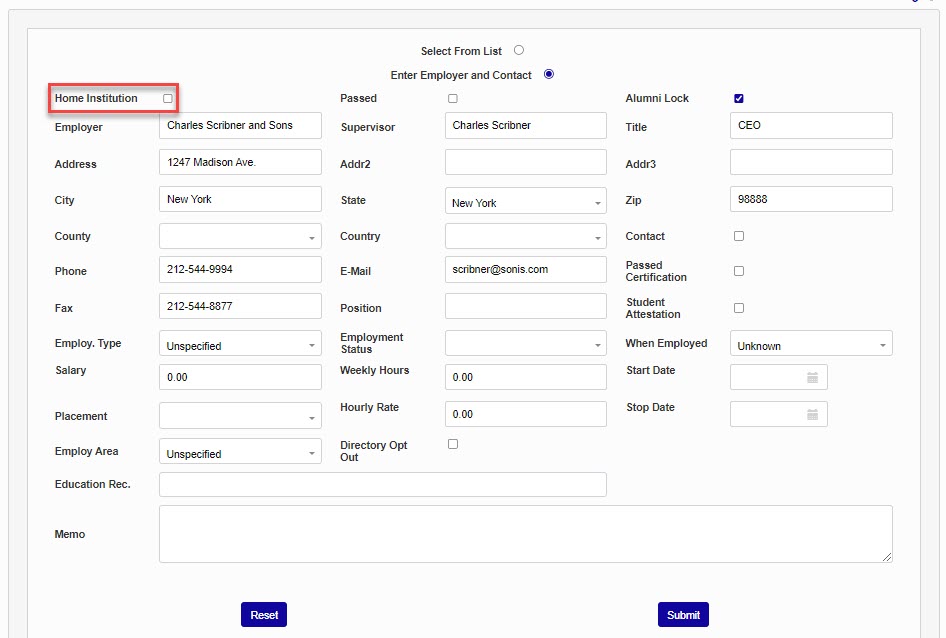Expand the When Employed dropdown

pyautogui.click(x=811, y=345)
